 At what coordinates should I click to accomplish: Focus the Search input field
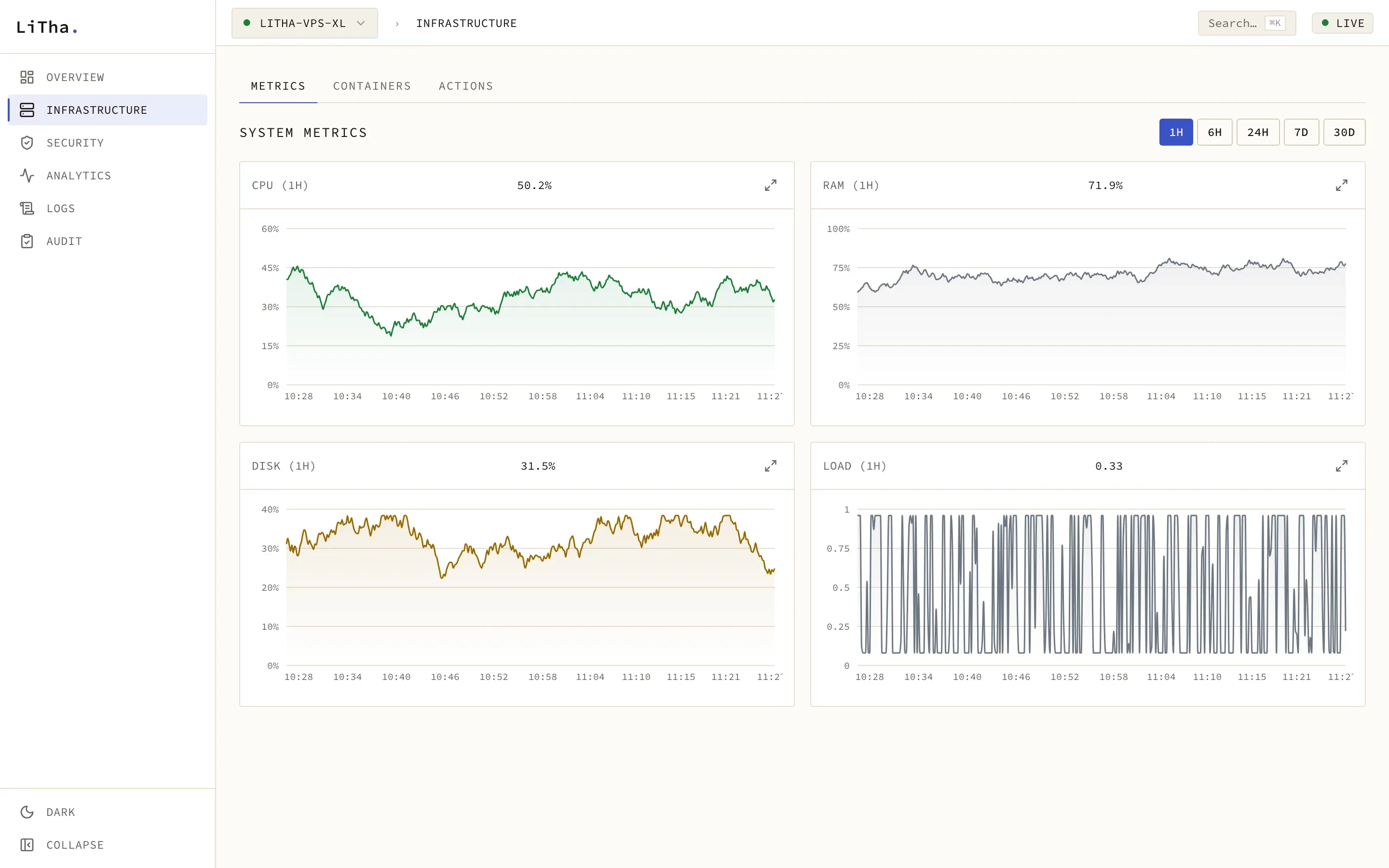pyautogui.click(x=1247, y=23)
